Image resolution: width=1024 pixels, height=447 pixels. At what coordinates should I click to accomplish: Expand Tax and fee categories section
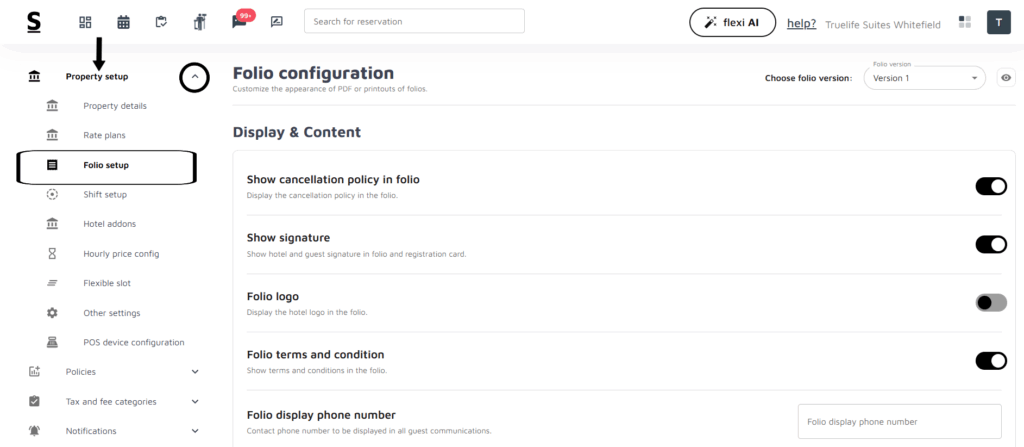click(x=195, y=402)
